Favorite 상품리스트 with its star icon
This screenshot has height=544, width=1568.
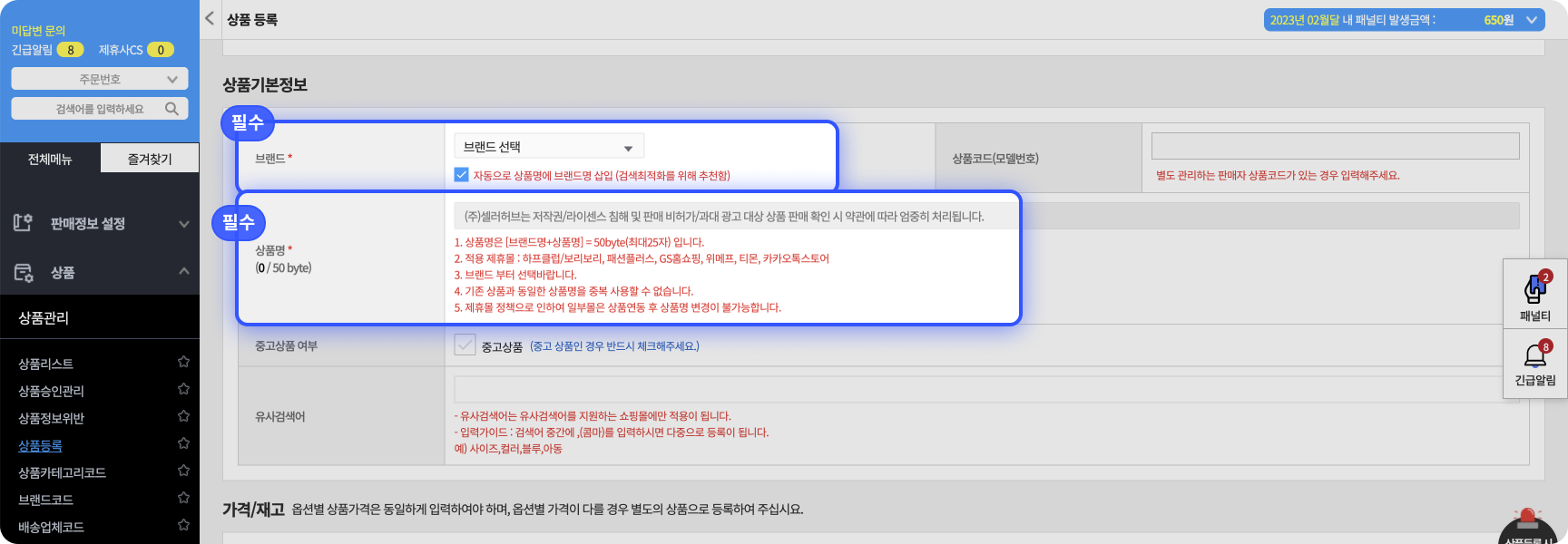(x=183, y=363)
